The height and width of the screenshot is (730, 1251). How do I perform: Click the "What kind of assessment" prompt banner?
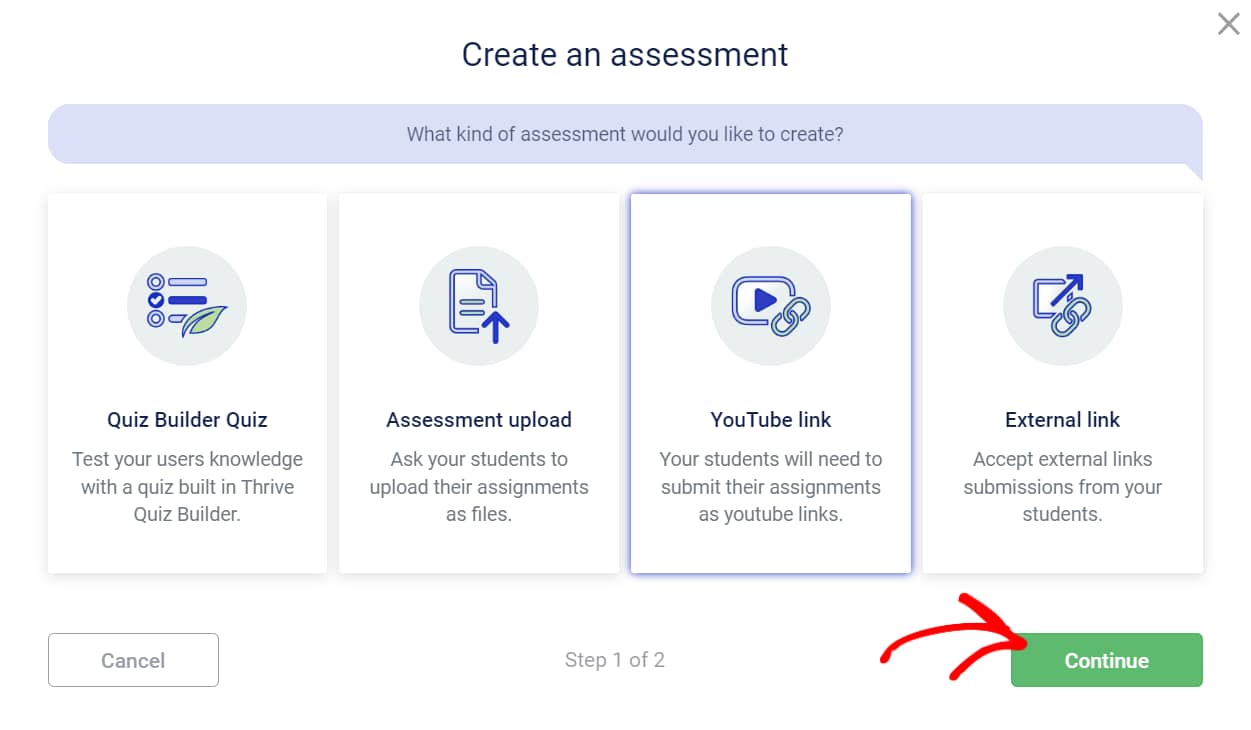pos(625,134)
